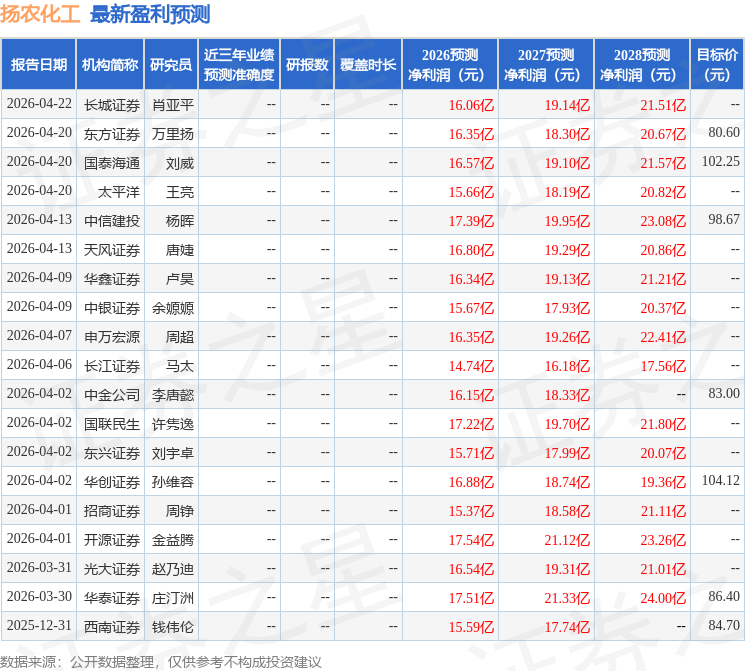
Task: Select the 西南证券 institution cell
Action: click(112, 627)
